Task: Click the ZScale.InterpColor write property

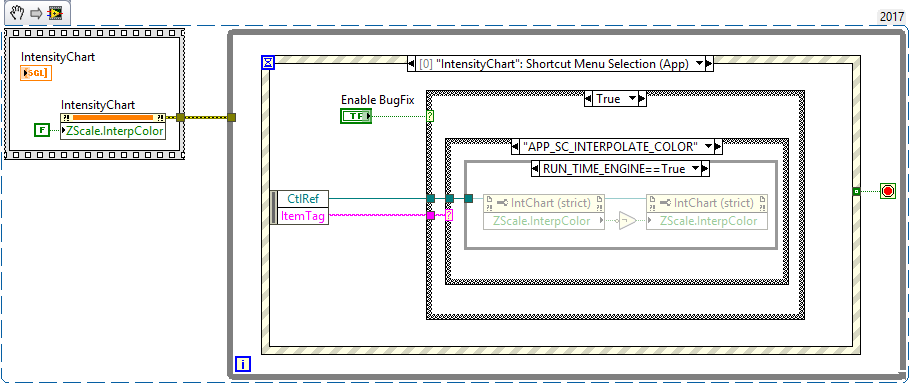Action: 707,220
